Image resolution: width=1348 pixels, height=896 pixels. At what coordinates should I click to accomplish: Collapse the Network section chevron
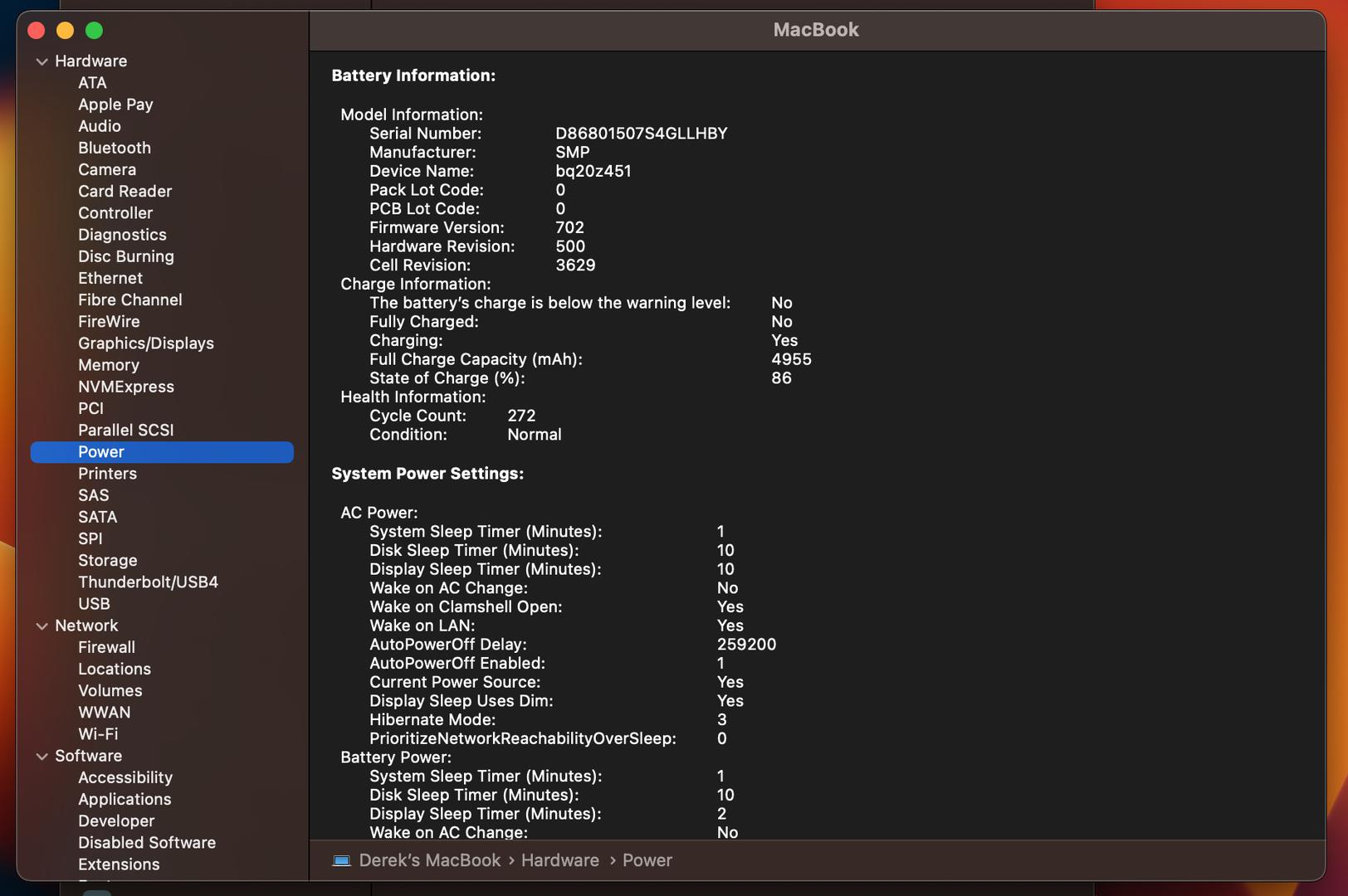[x=42, y=626]
